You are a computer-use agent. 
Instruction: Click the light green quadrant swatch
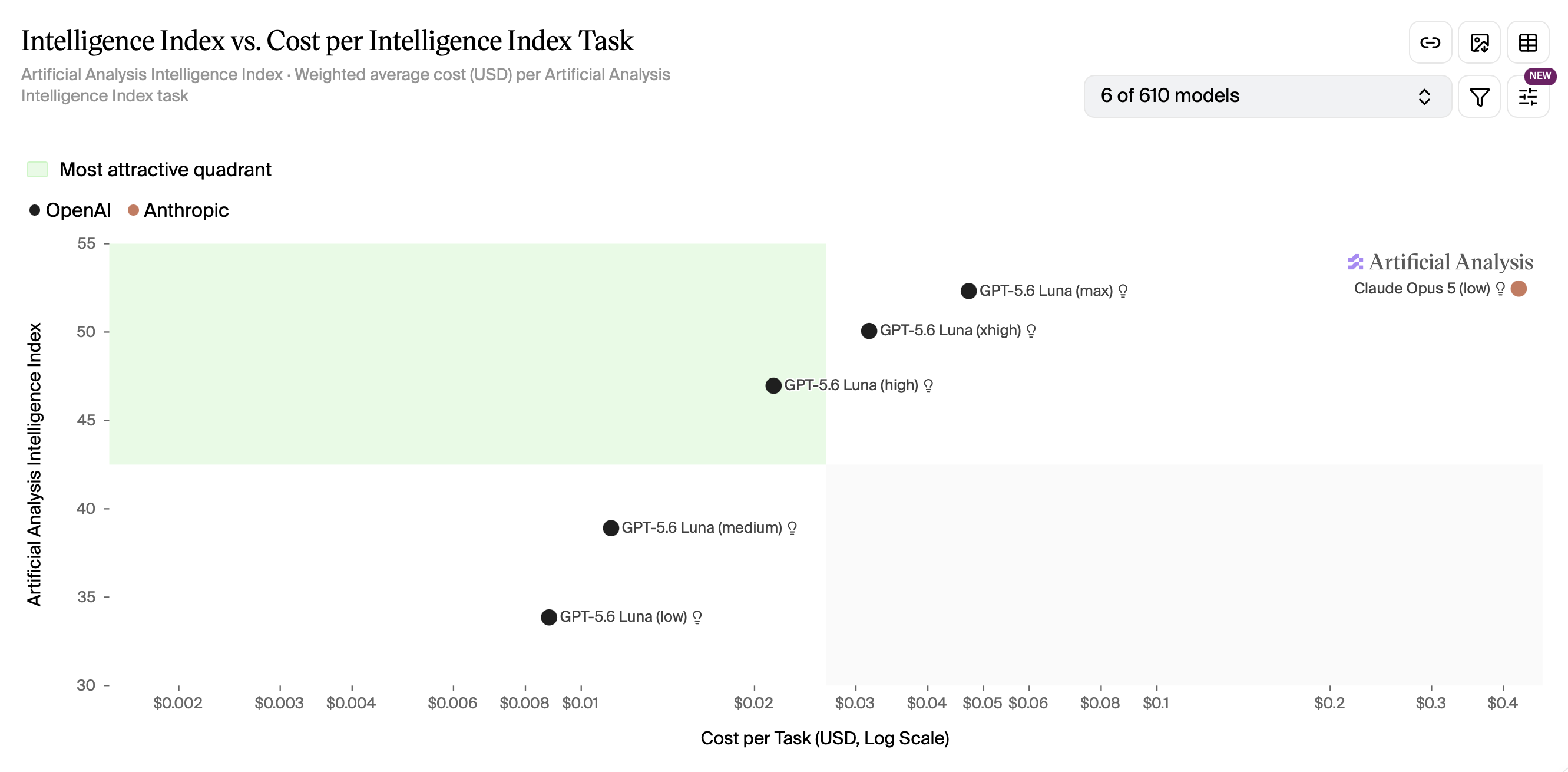37,169
